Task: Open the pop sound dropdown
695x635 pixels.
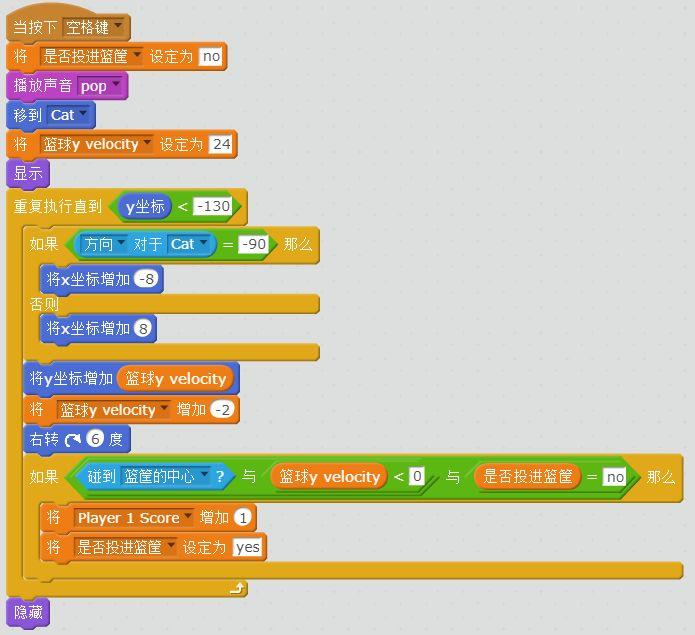Action: coord(99,86)
